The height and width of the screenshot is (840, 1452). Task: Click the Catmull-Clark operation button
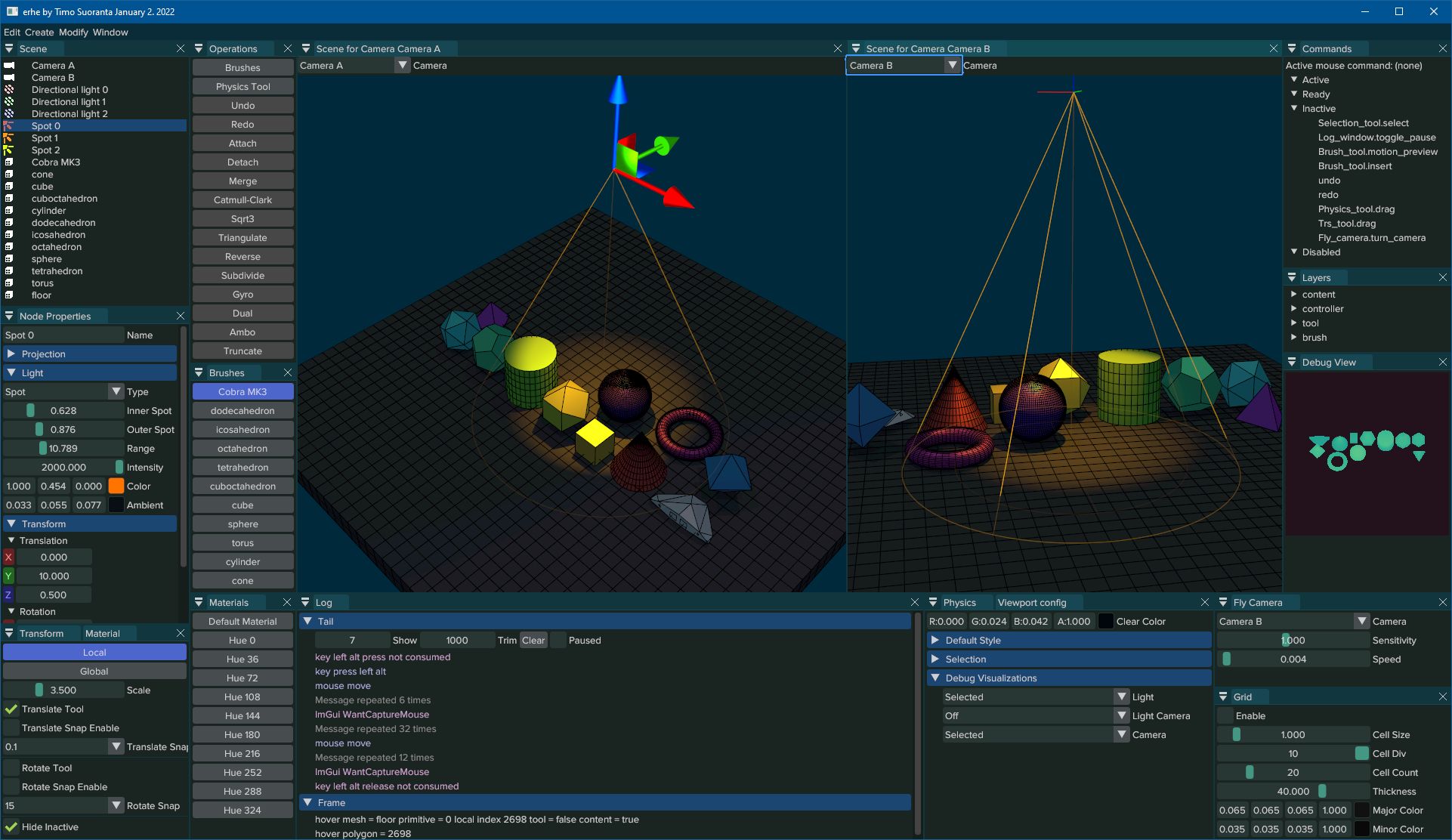pyautogui.click(x=243, y=200)
